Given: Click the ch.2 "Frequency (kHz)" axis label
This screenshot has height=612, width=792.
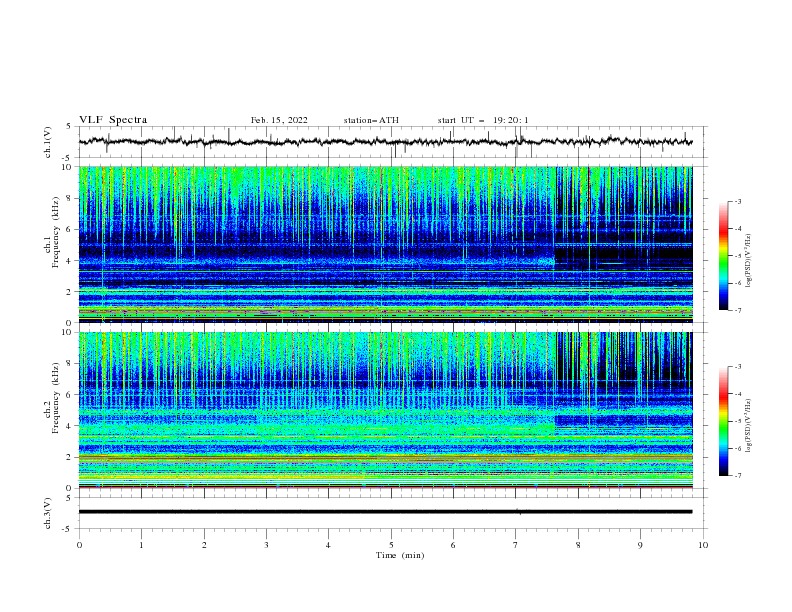Looking at the screenshot, I should coord(56,398).
